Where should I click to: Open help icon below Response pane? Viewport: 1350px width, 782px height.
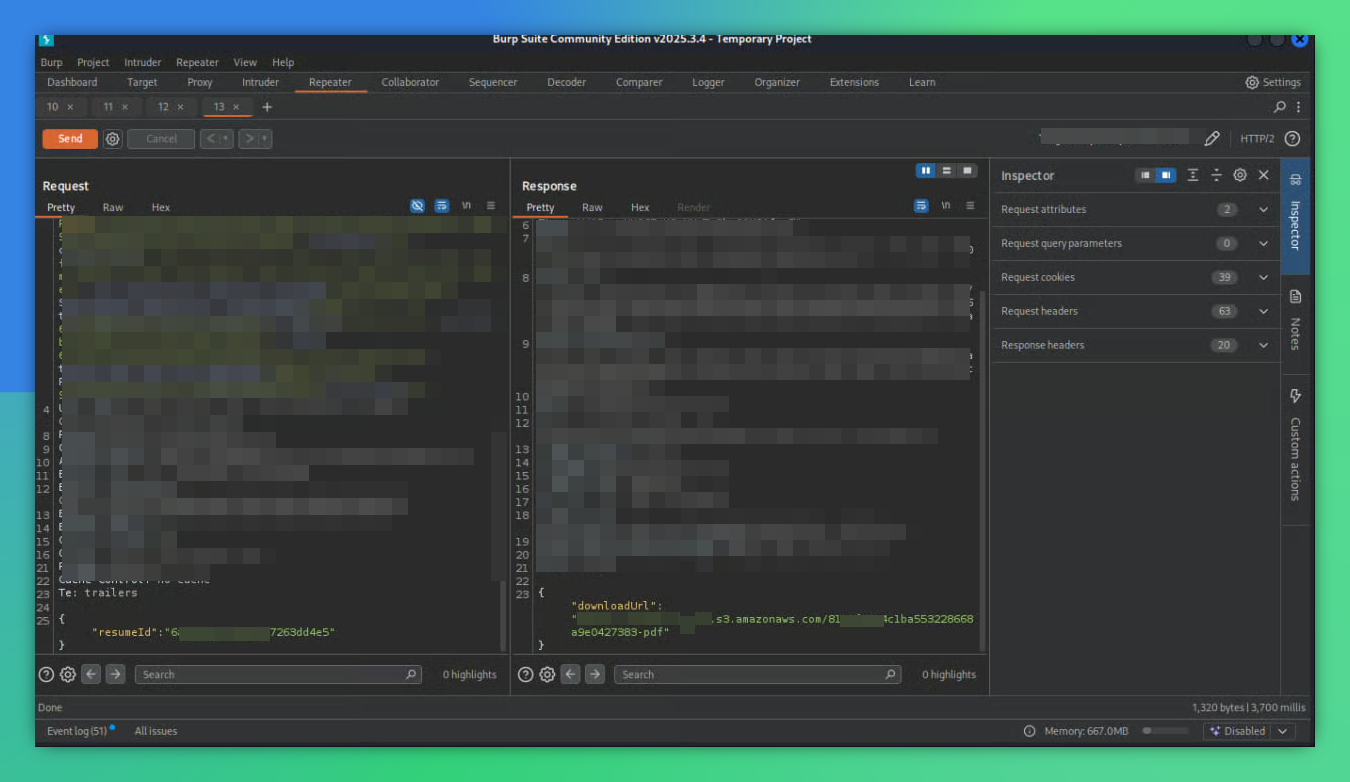[526, 675]
